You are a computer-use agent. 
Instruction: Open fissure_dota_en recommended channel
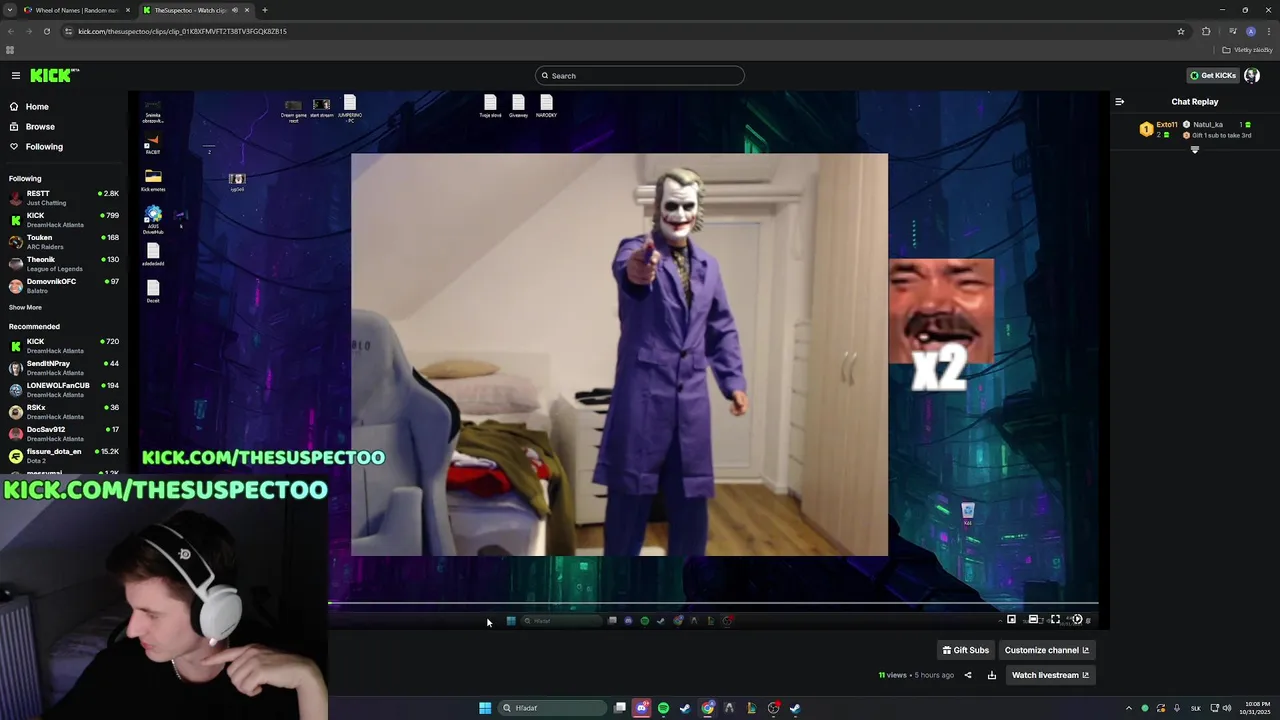(64, 455)
